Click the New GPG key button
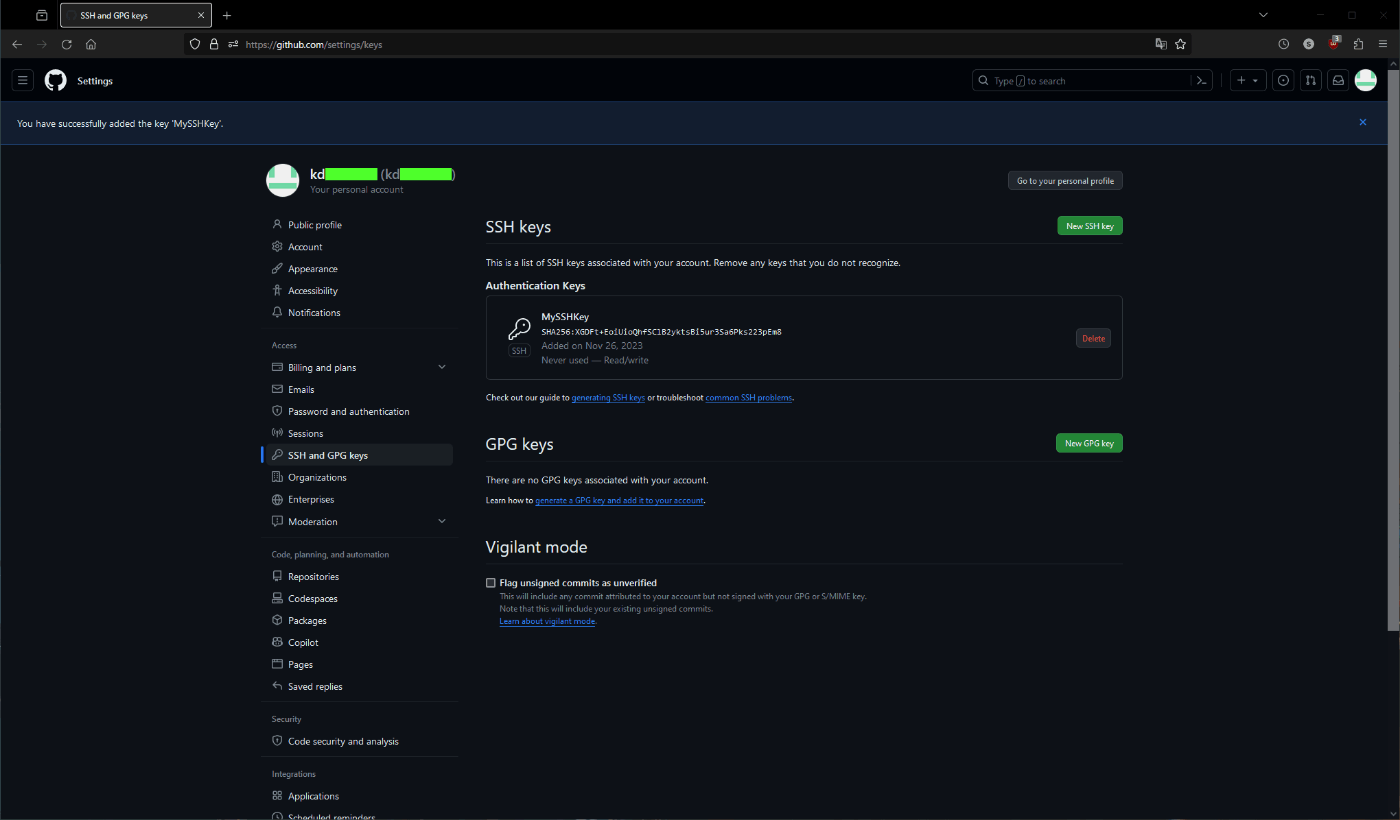Image resolution: width=1400 pixels, height=820 pixels. 1089,443
